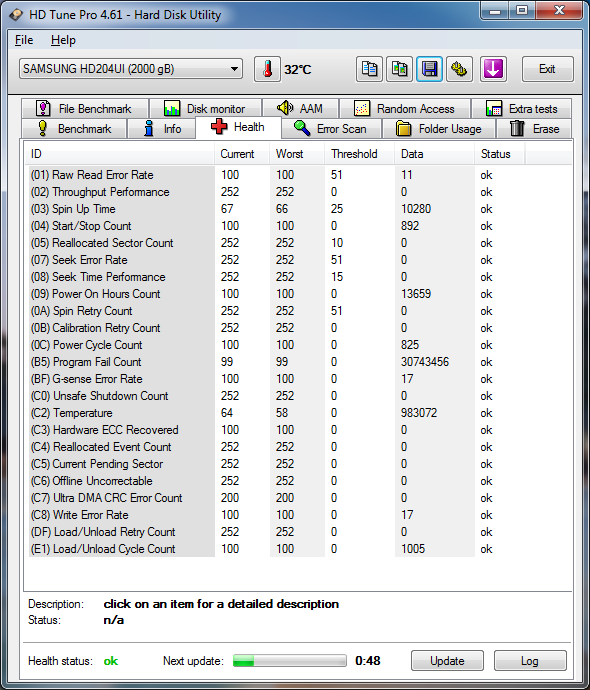Click the 10280 spin up data value
This screenshot has width=590, height=690.
(416, 209)
